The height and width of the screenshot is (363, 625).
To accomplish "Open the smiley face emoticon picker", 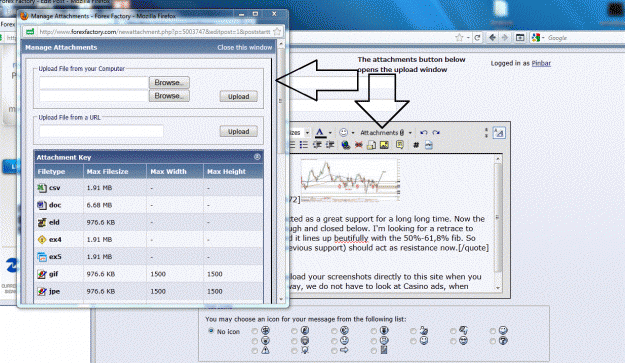I will [343, 133].
